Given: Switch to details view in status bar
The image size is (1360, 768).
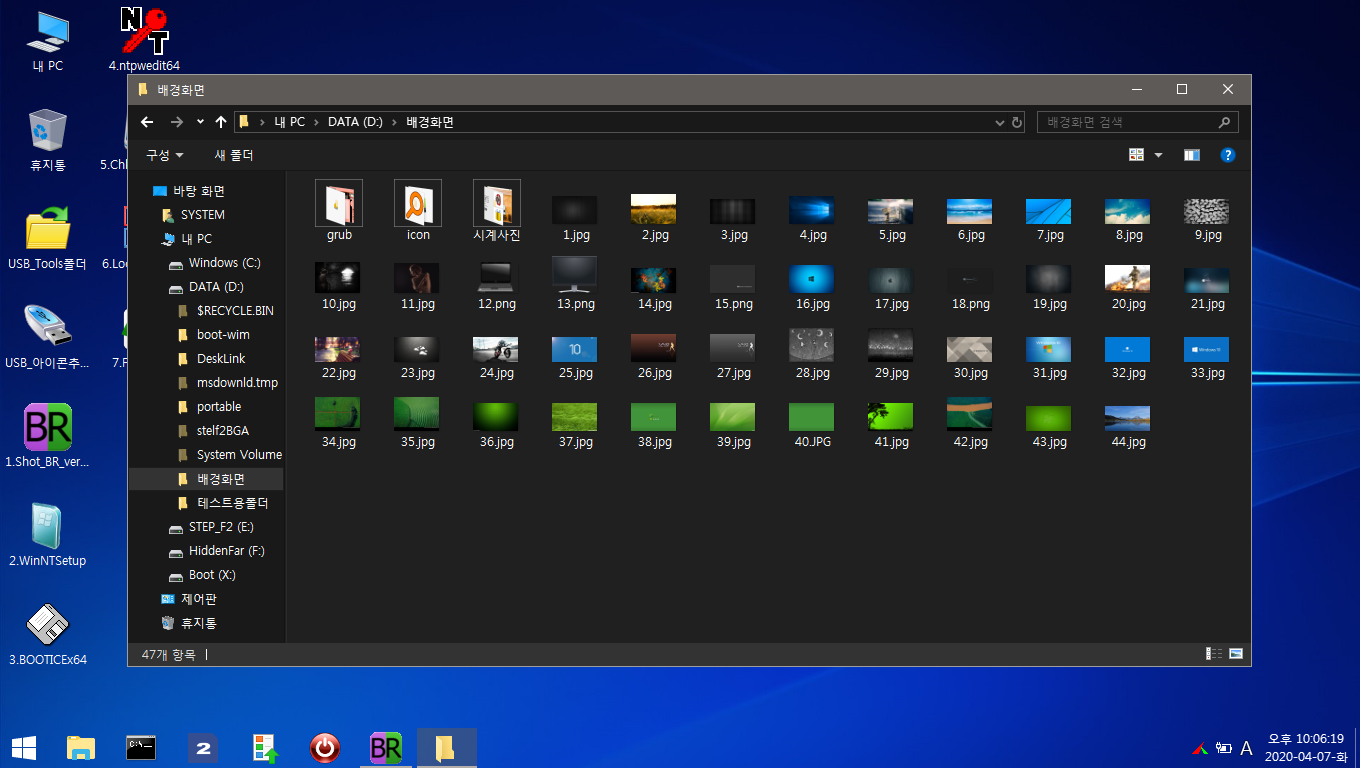Looking at the screenshot, I should click(x=1214, y=654).
